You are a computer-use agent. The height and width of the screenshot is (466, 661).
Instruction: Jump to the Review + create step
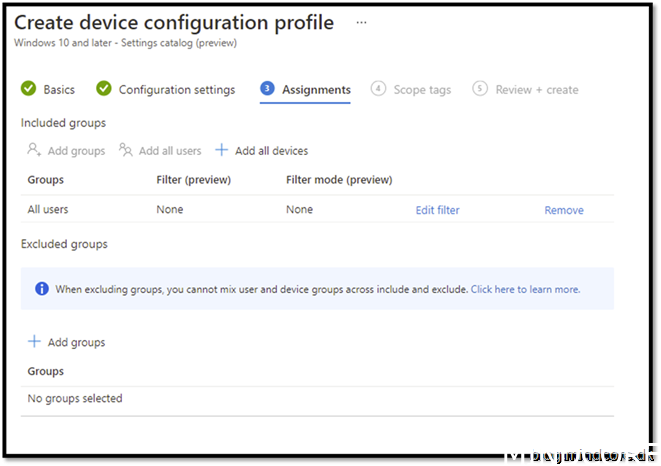coord(537,90)
